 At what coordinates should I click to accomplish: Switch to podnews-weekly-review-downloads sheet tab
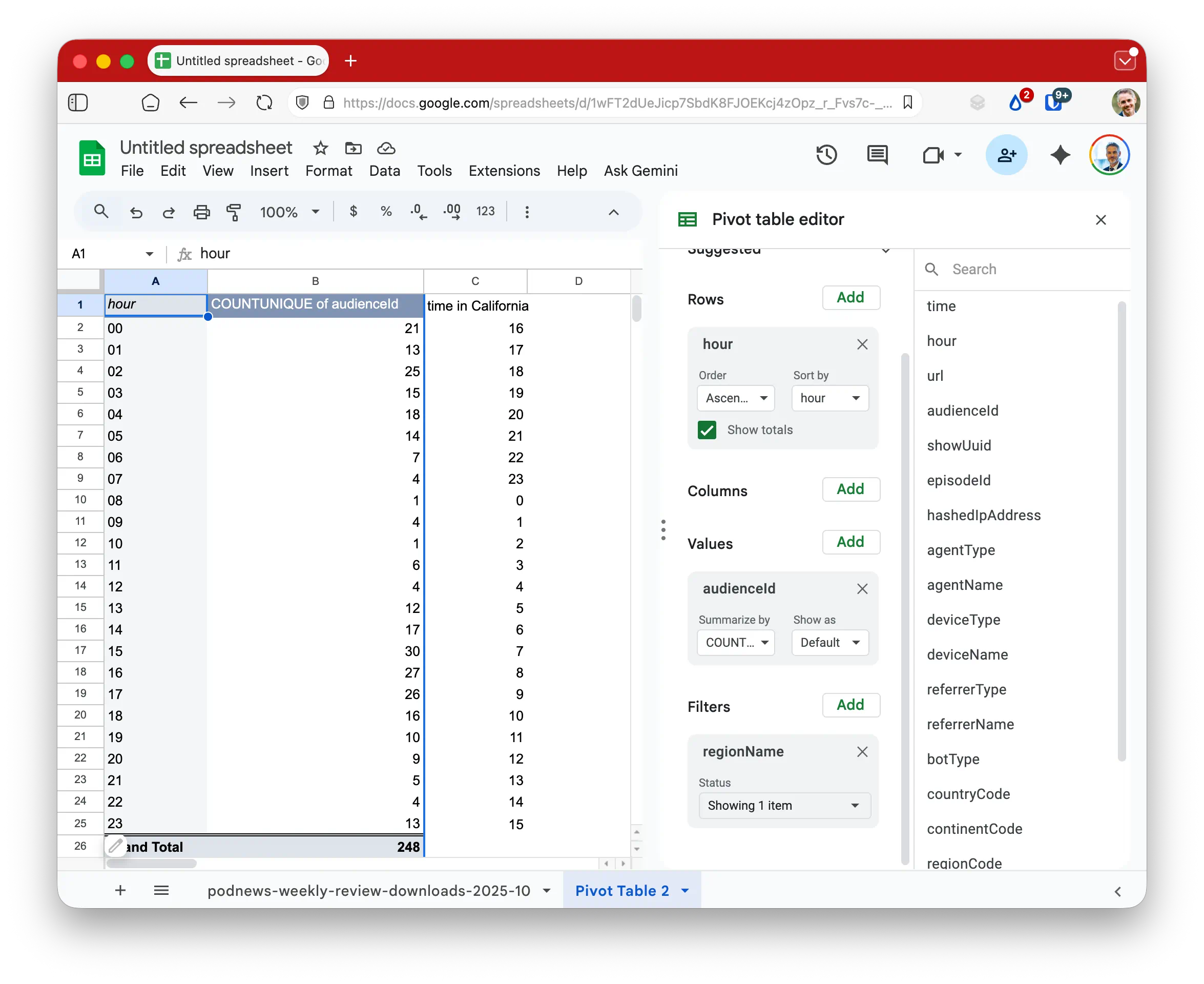[x=369, y=891]
